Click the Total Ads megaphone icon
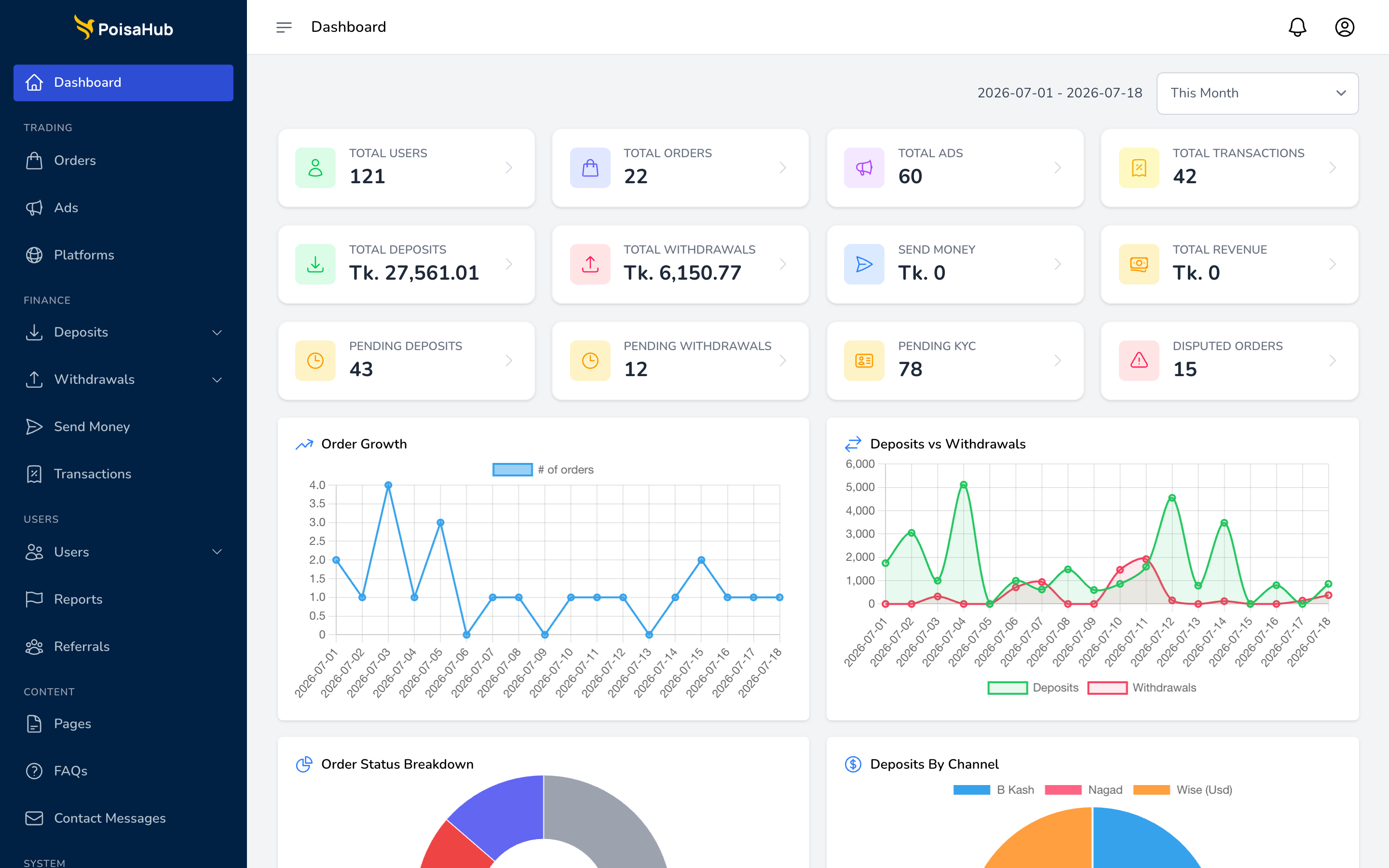The height and width of the screenshot is (868, 1389). [x=864, y=168]
